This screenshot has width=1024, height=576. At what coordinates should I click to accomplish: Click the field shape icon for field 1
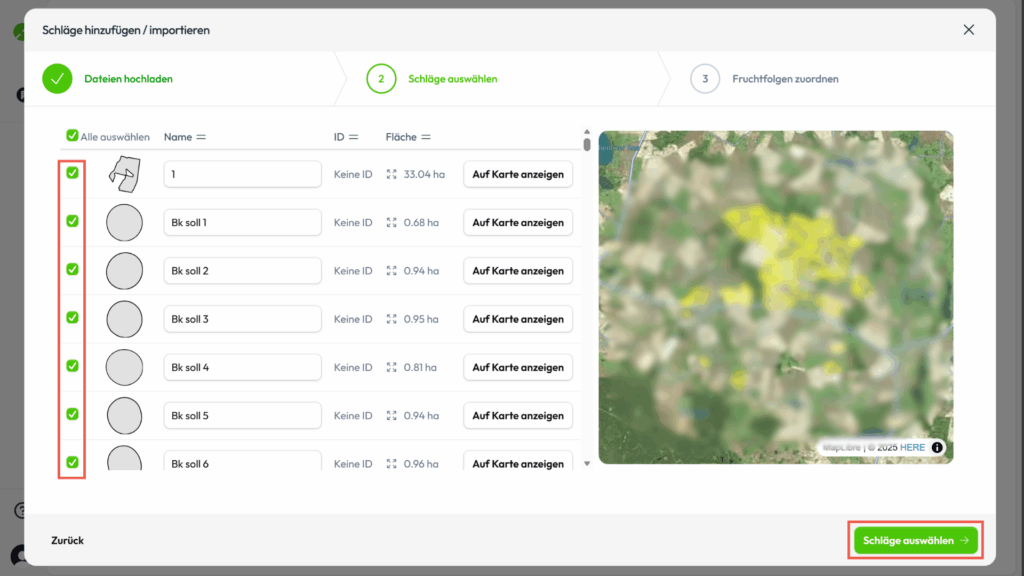[124, 174]
